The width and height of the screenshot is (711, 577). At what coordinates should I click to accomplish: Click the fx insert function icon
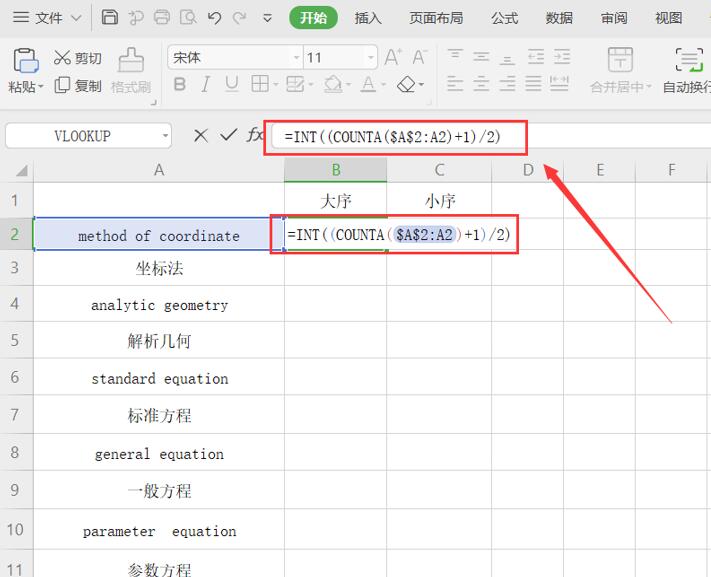pyautogui.click(x=255, y=135)
